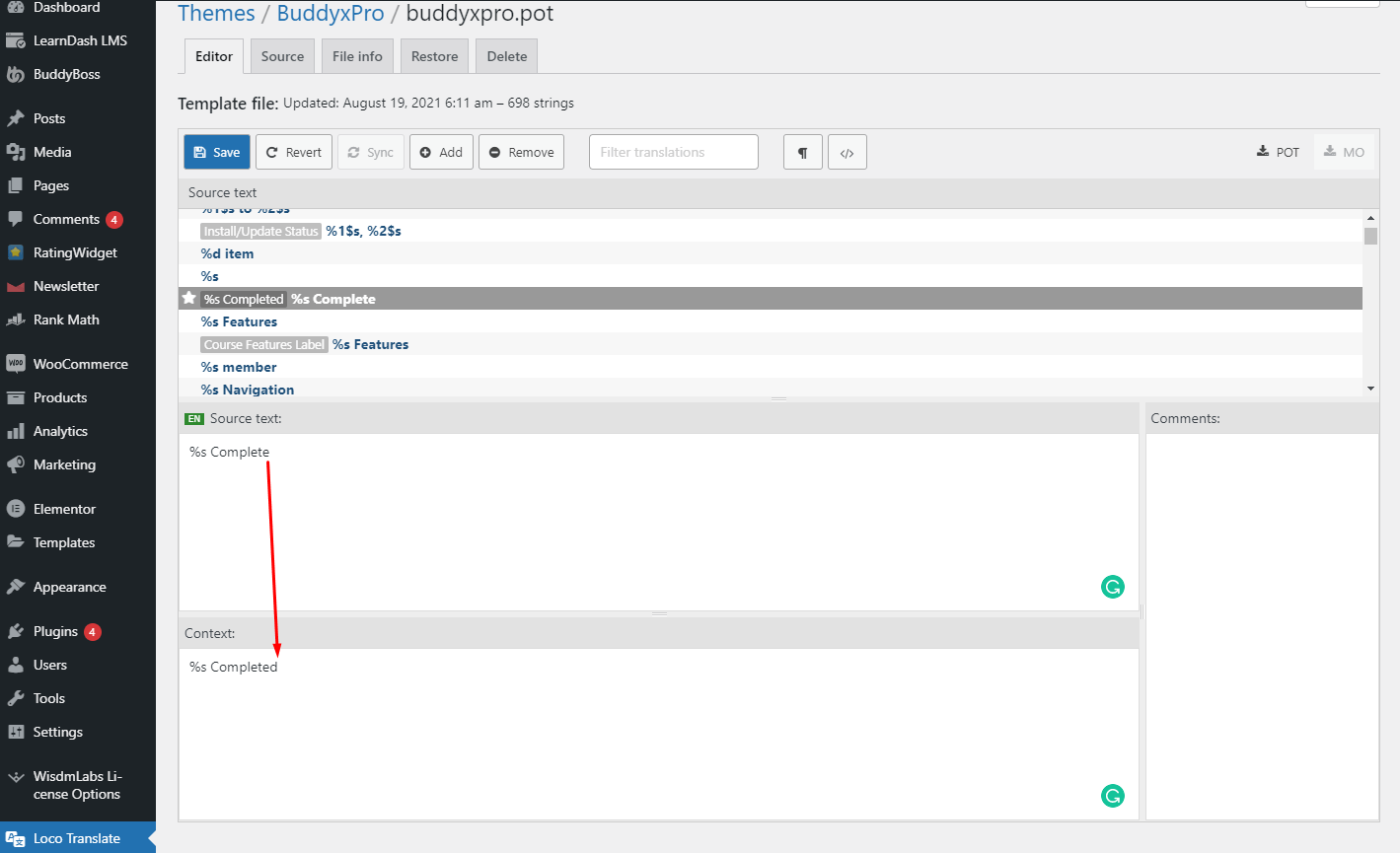Image resolution: width=1400 pixels, height=853 pixels.
Task: Click Grammarly icon in Context box
Action: click(1112, 796)
